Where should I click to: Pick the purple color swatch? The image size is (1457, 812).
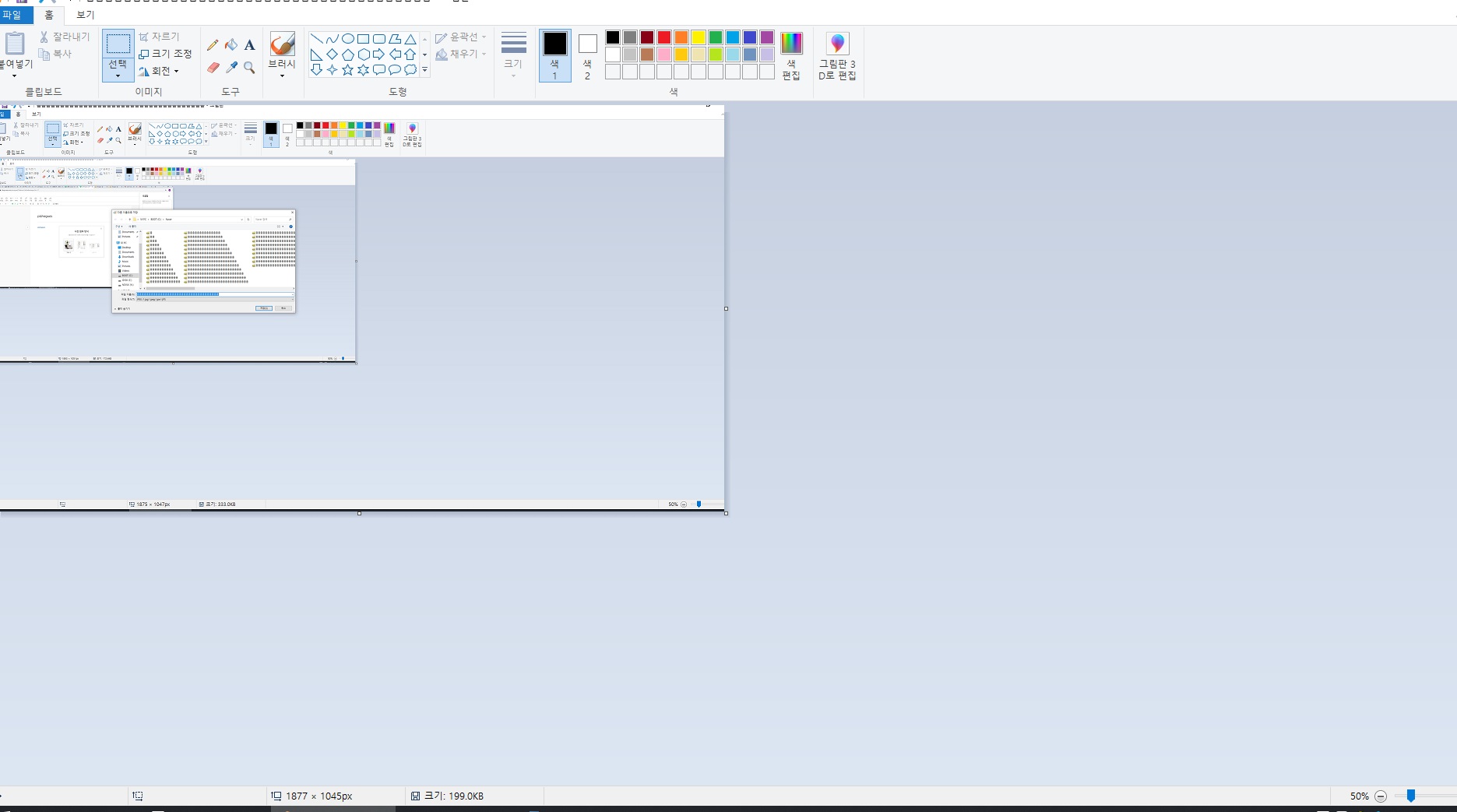pos(767,37)
